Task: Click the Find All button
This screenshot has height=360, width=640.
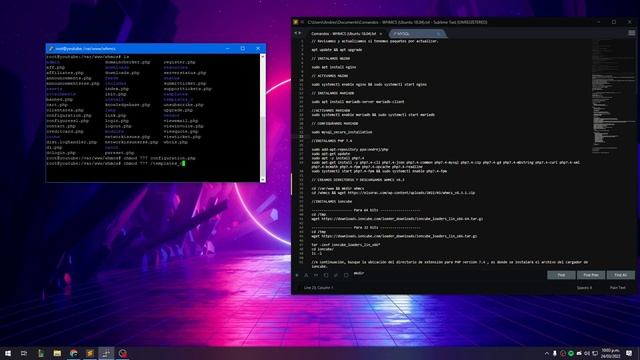Action: 621,275
